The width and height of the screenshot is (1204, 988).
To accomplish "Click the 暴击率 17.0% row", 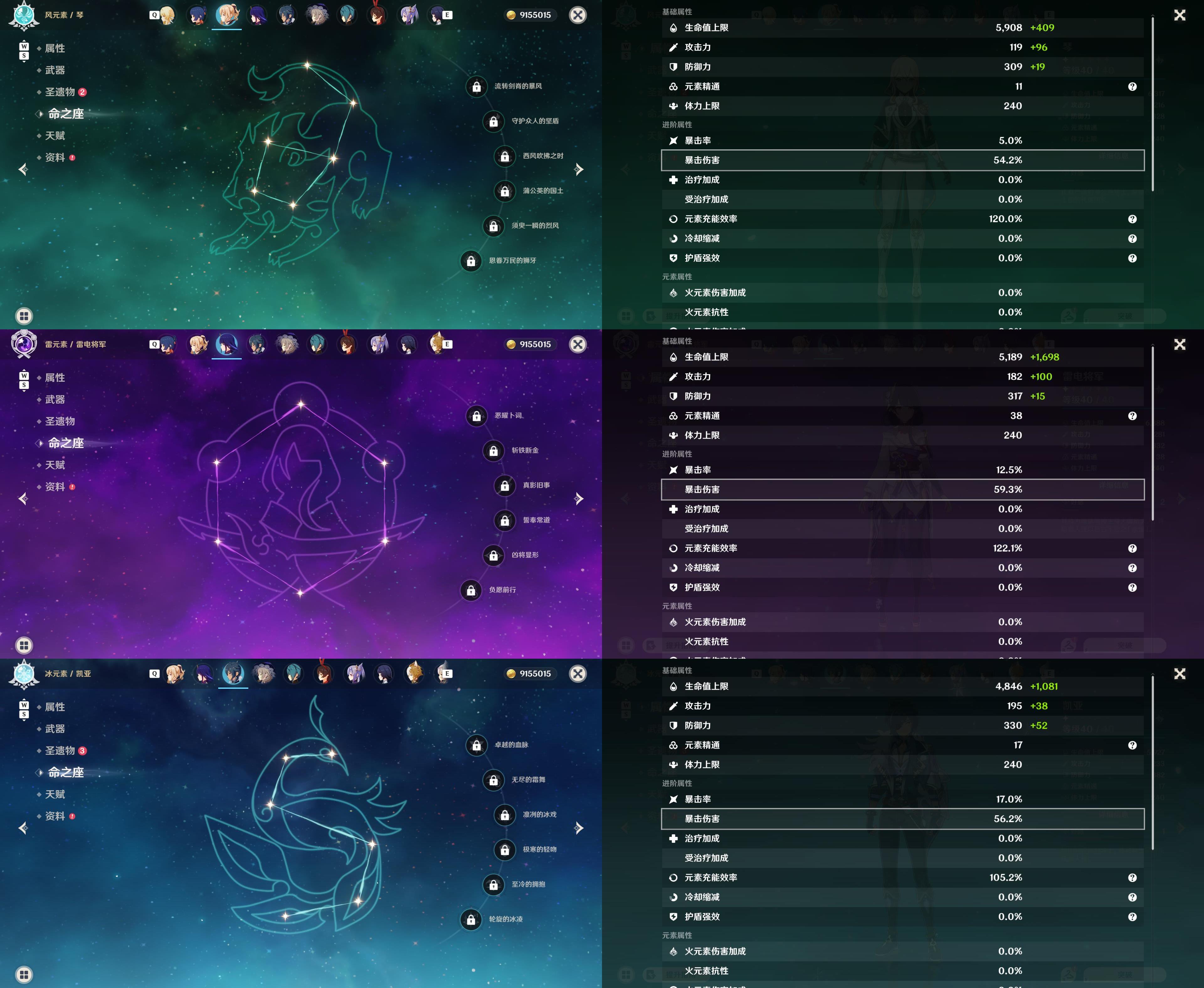I will [902, 799].
